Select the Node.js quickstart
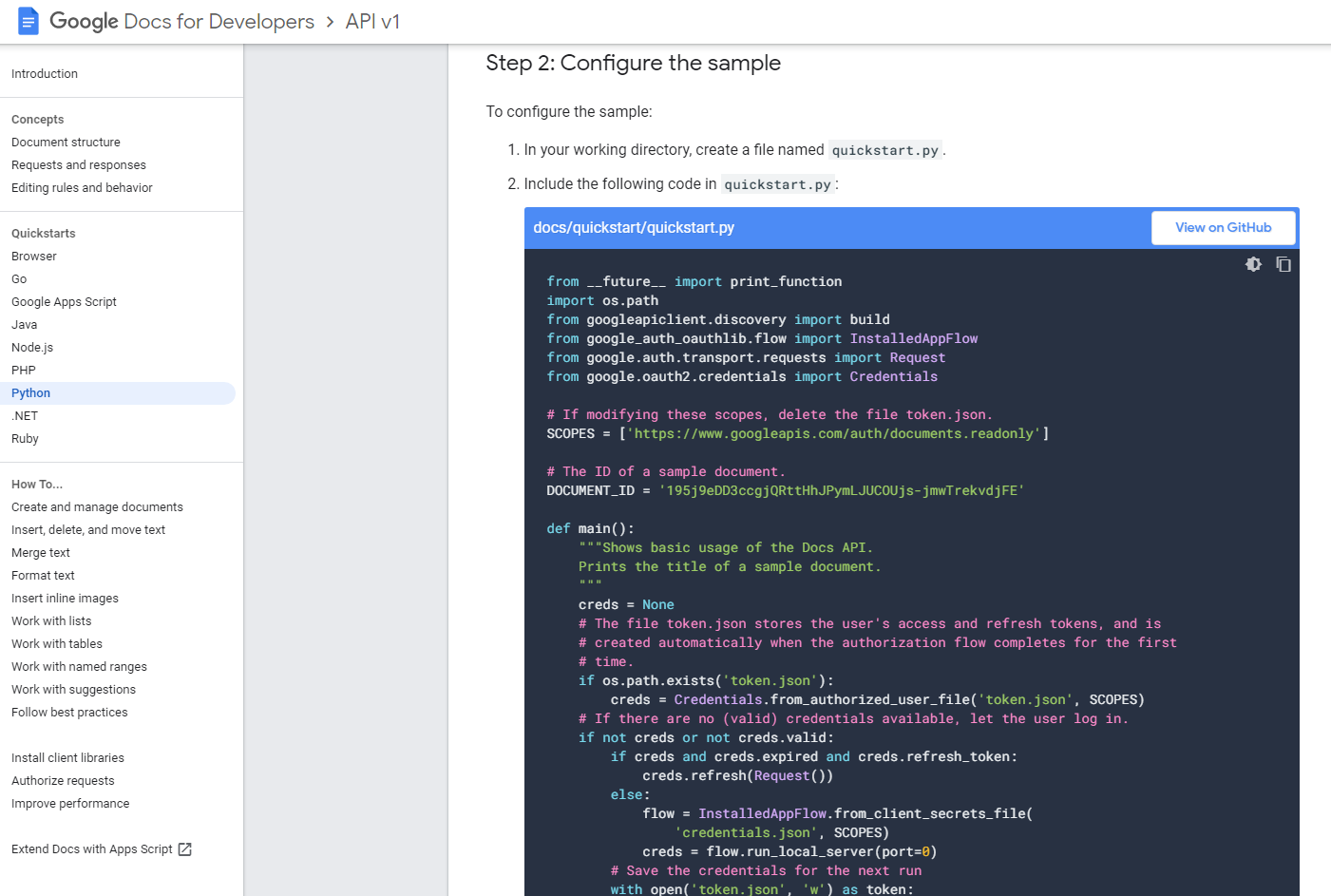The height and width of the screenshot is (896, 1331). pos(32,348)
